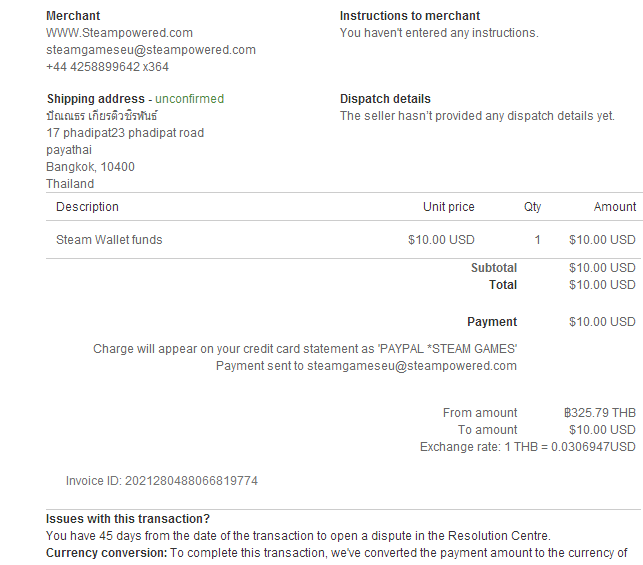This screenshot has height=565, width=643.
Task: Click the green 'unconfirmed' address status
Action: coord(189,99)
